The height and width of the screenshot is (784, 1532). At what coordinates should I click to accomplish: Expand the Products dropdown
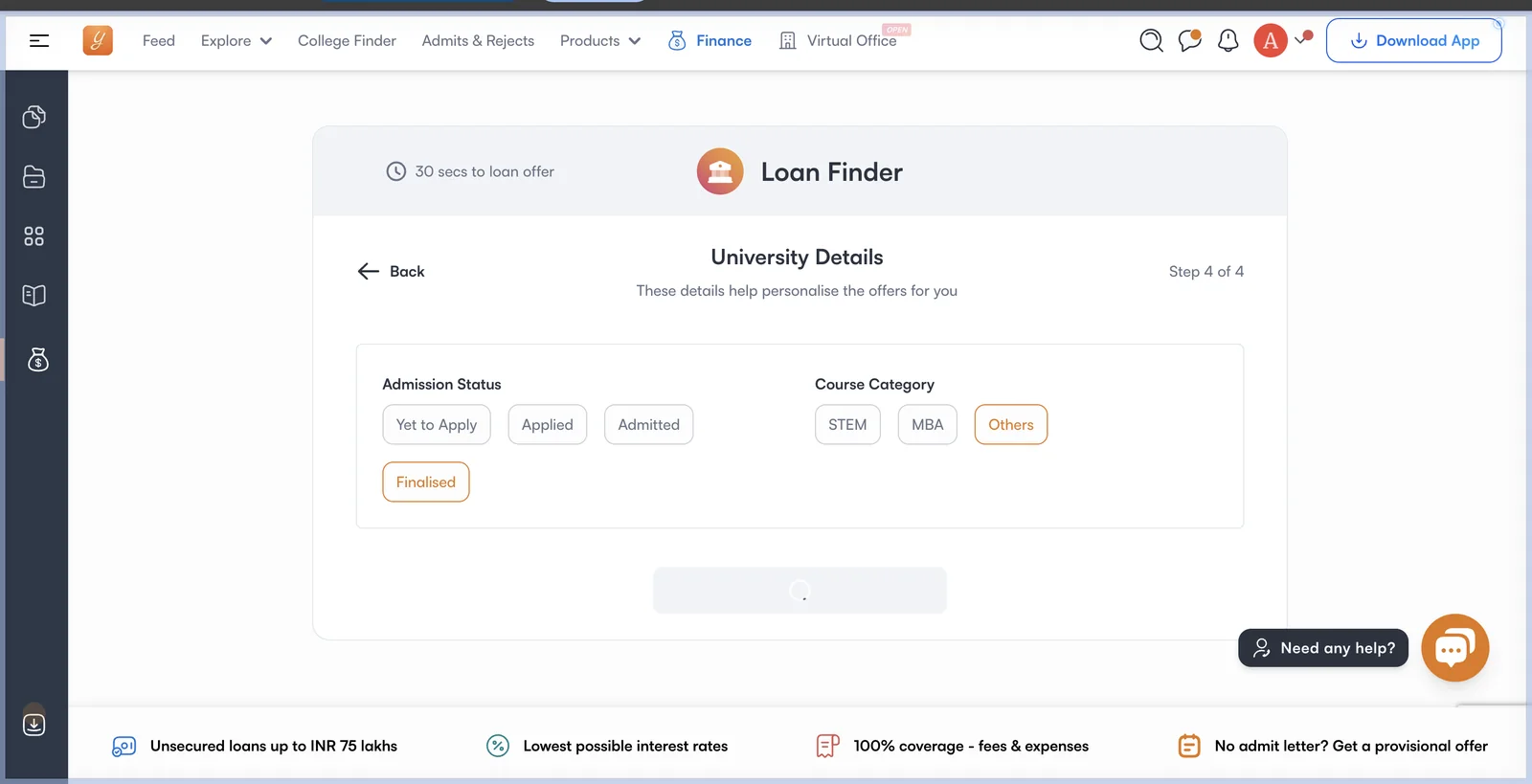[600, 40]
